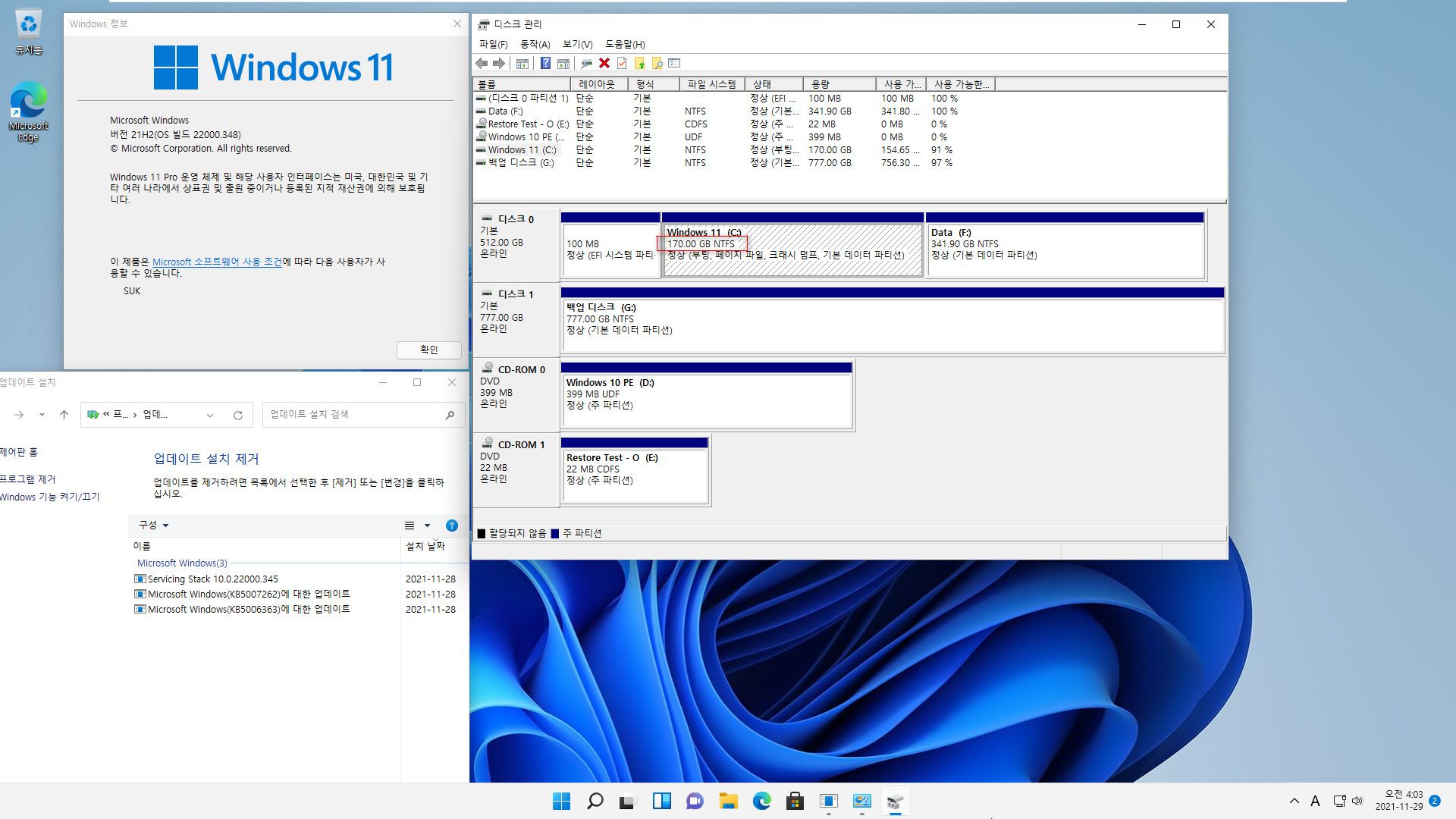Click 확인 button in Windows 정보 dialog
1456x819 pixels.
coord(428,350)
